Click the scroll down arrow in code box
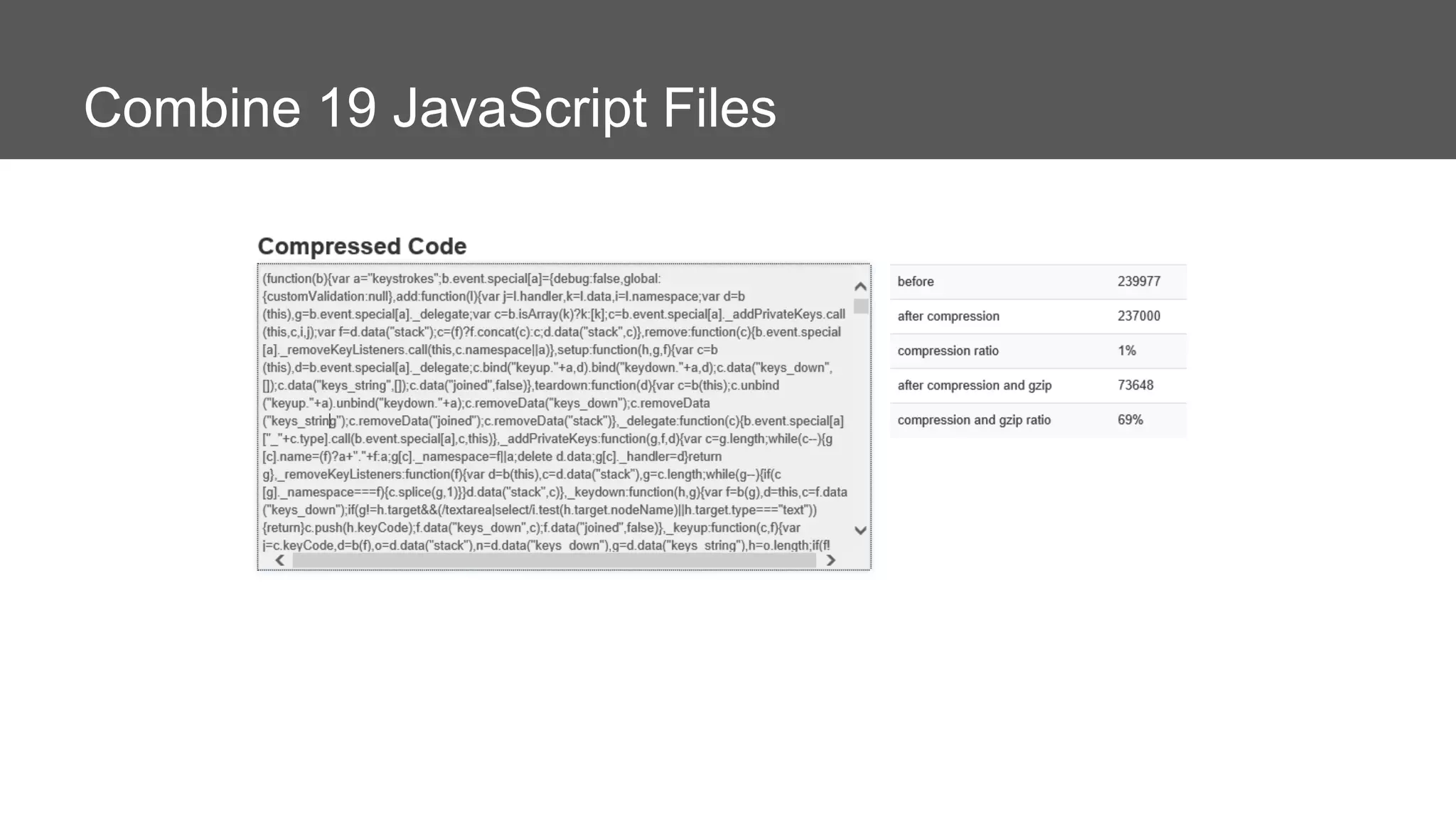The height and width of the screenshot is (819, 1456). [x=860, y=530]
